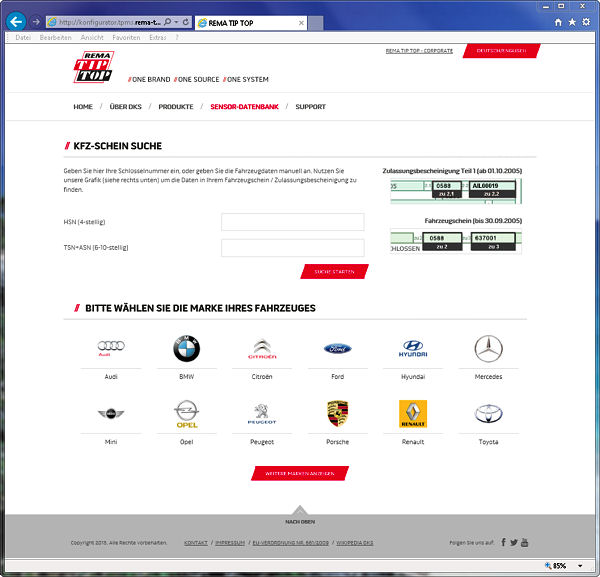Click the Hyundai brand name label
This screenshot has height=577, width=600.
[x=413, y=377]
